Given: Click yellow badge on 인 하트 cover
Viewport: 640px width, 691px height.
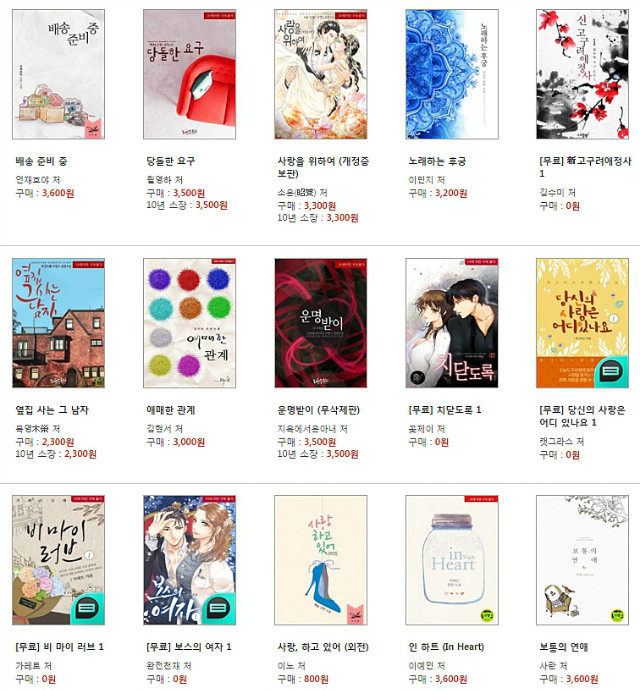Looking at the screenshot, I should tap(487, 615).
